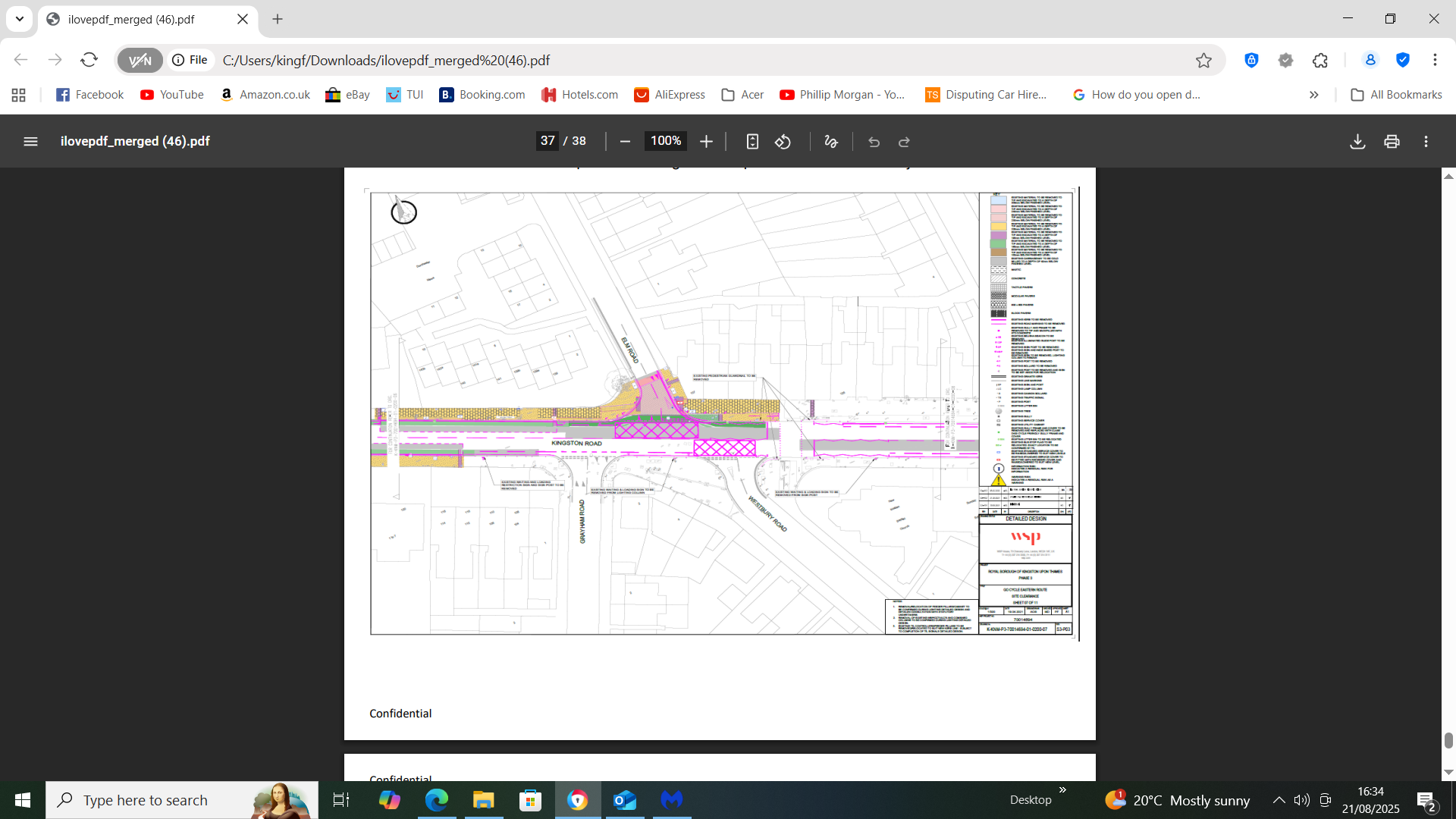Rotate the PDF counterclockwise

click(783, 142)
